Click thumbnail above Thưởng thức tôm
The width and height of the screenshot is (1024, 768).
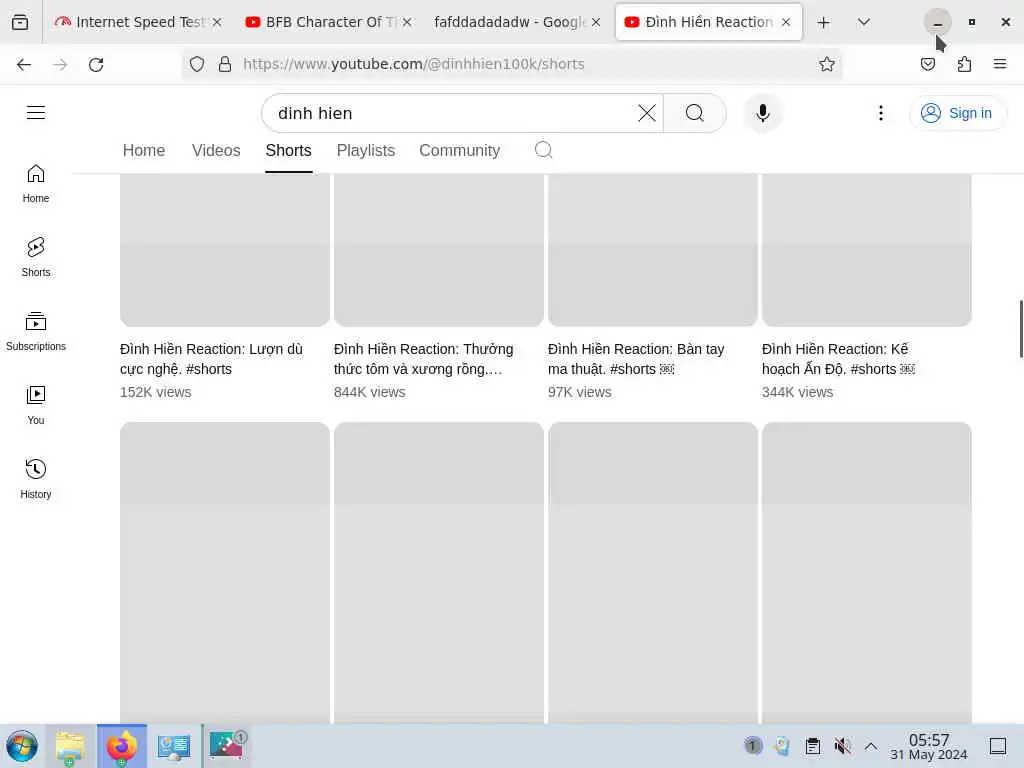(x=438, y=250)
